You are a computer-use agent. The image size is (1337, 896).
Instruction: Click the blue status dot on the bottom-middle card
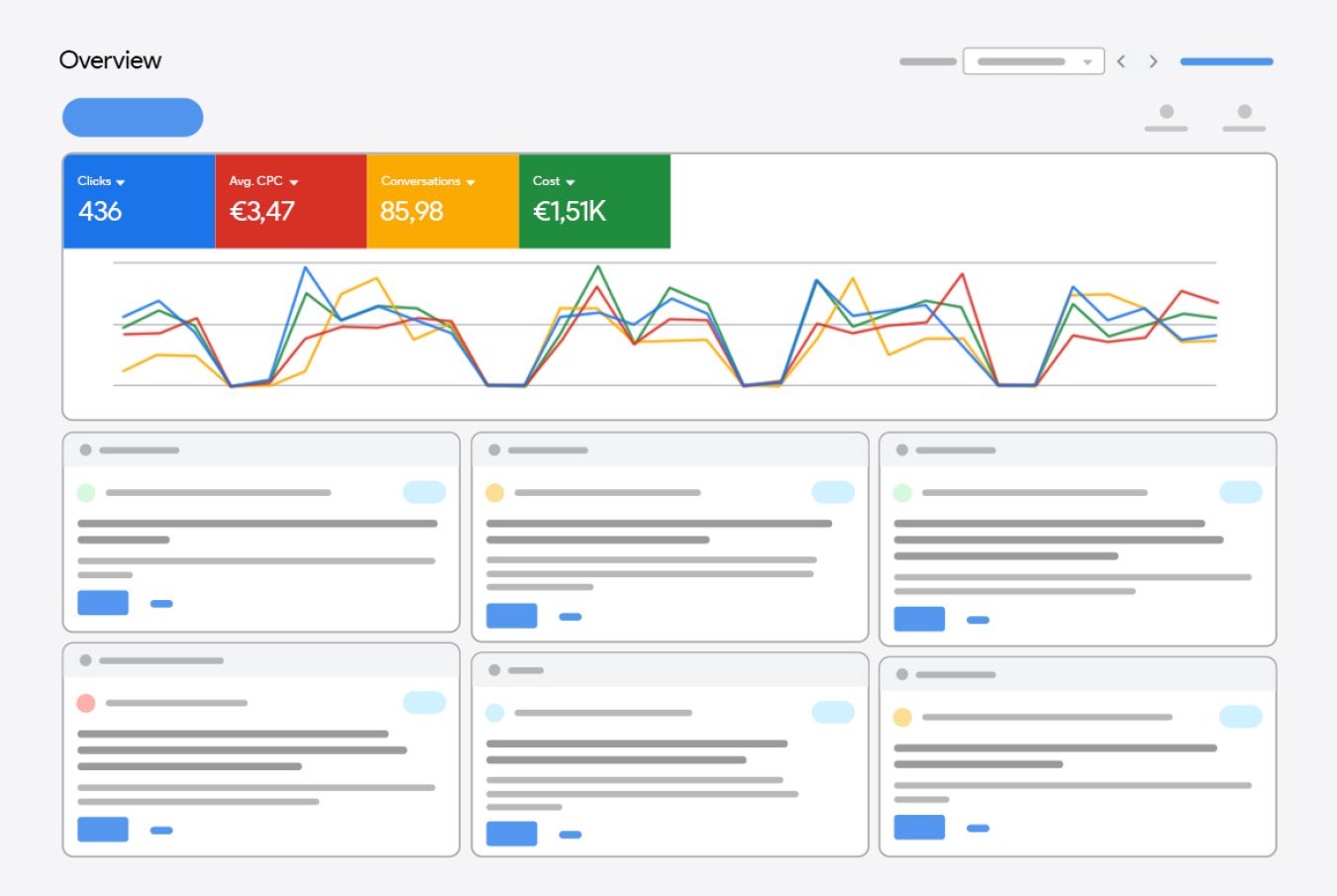point(496,712)
